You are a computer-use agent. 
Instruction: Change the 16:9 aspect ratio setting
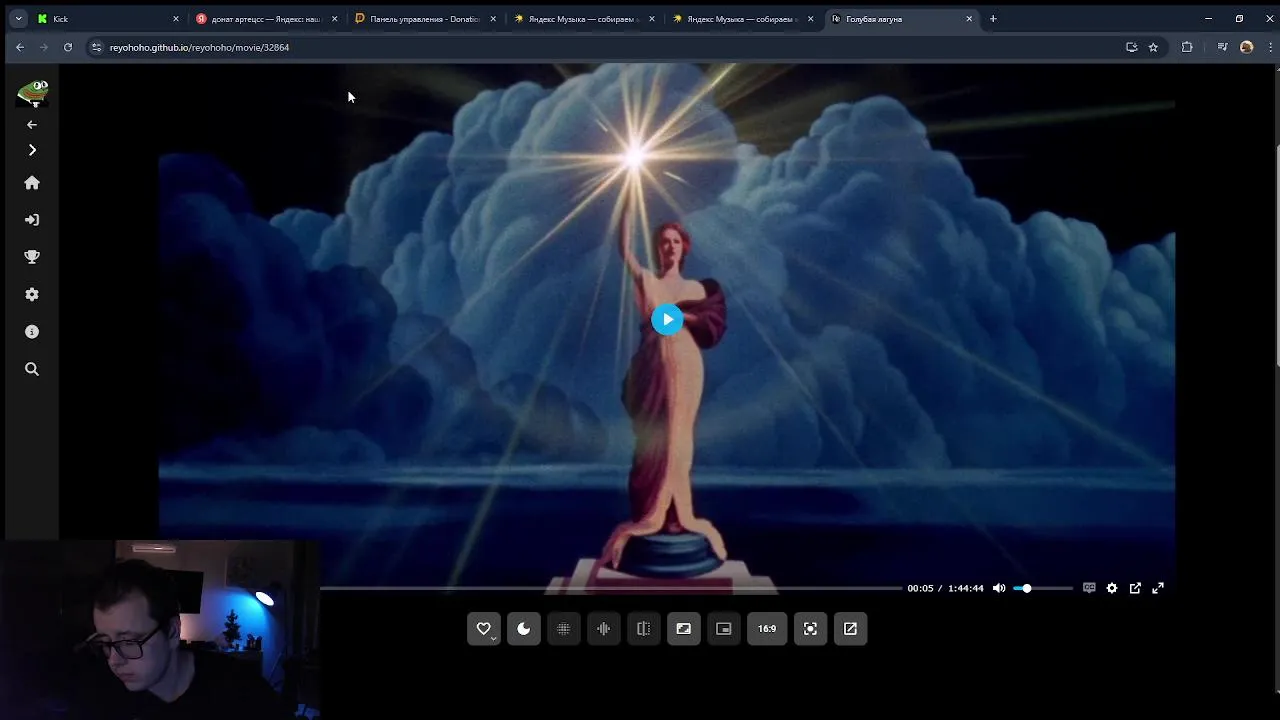(x=767, y=629)
